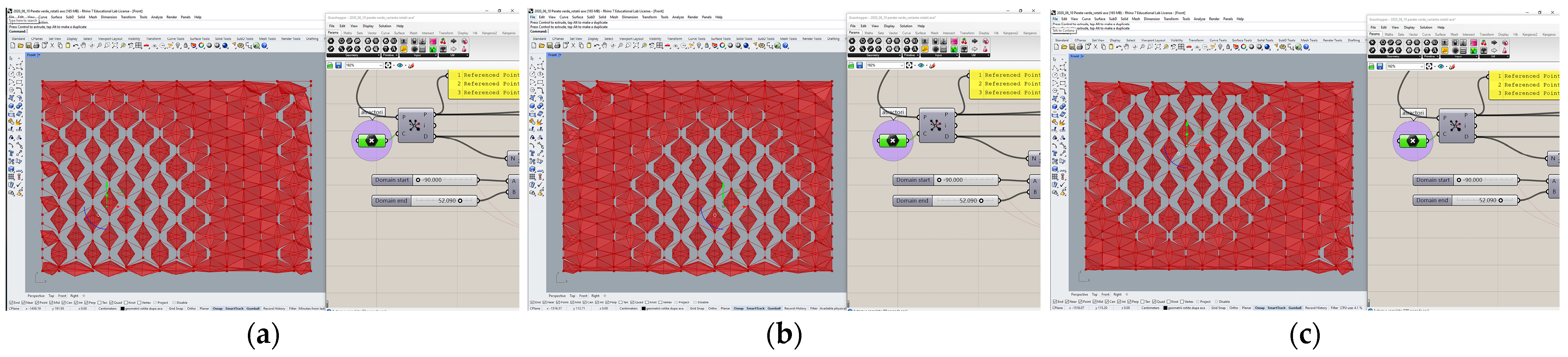Image resolution: width=1568 pixels, height=357 pixels.
Task: Click Grasshopper blue save disk icon in screenshot (b)
Action: (x=859, y=65)
